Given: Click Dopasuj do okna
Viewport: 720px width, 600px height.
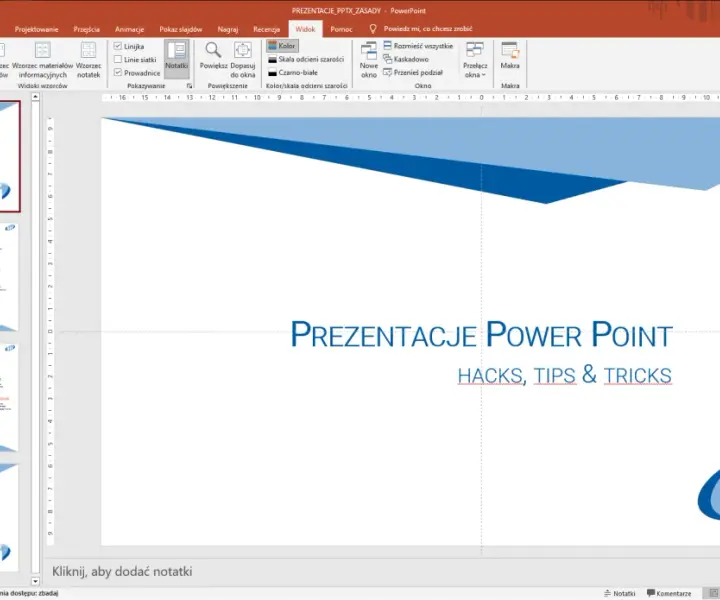Looking at the screenshot, I should 242,60.
